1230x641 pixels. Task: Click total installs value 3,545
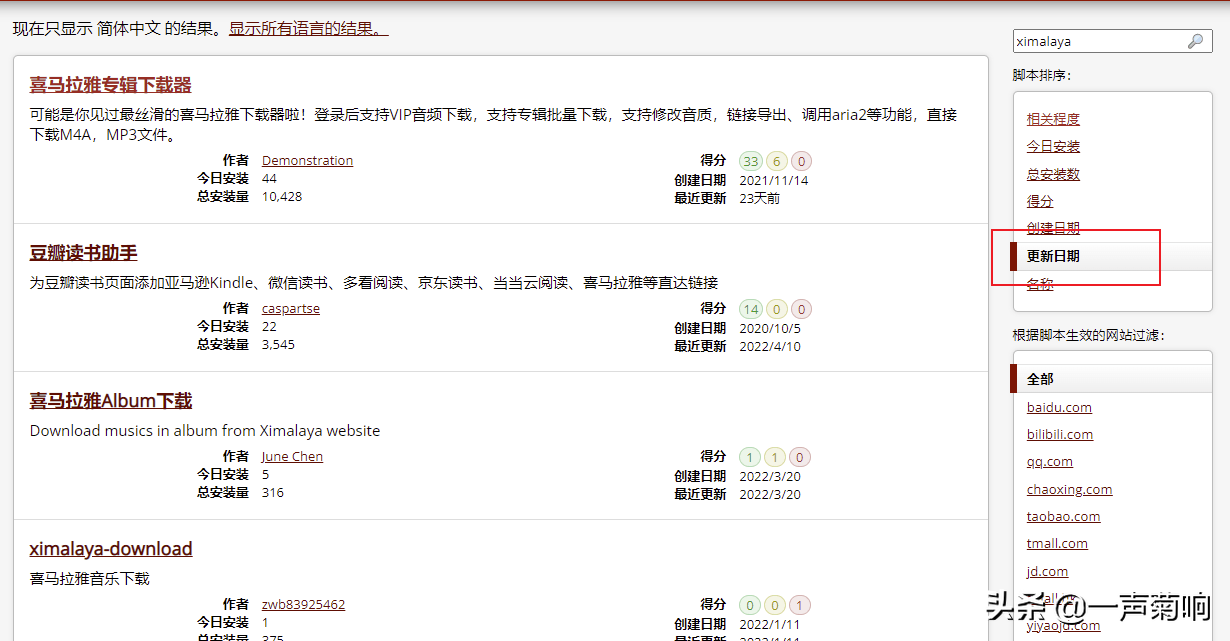pyautogui.click(x=278, y=344)
